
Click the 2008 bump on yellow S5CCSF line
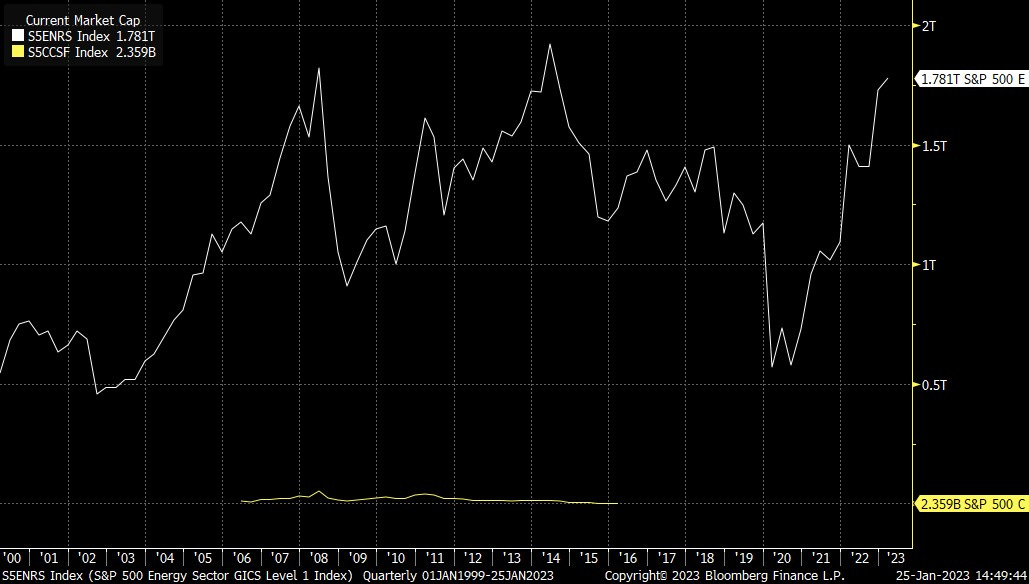click(319, 491)
